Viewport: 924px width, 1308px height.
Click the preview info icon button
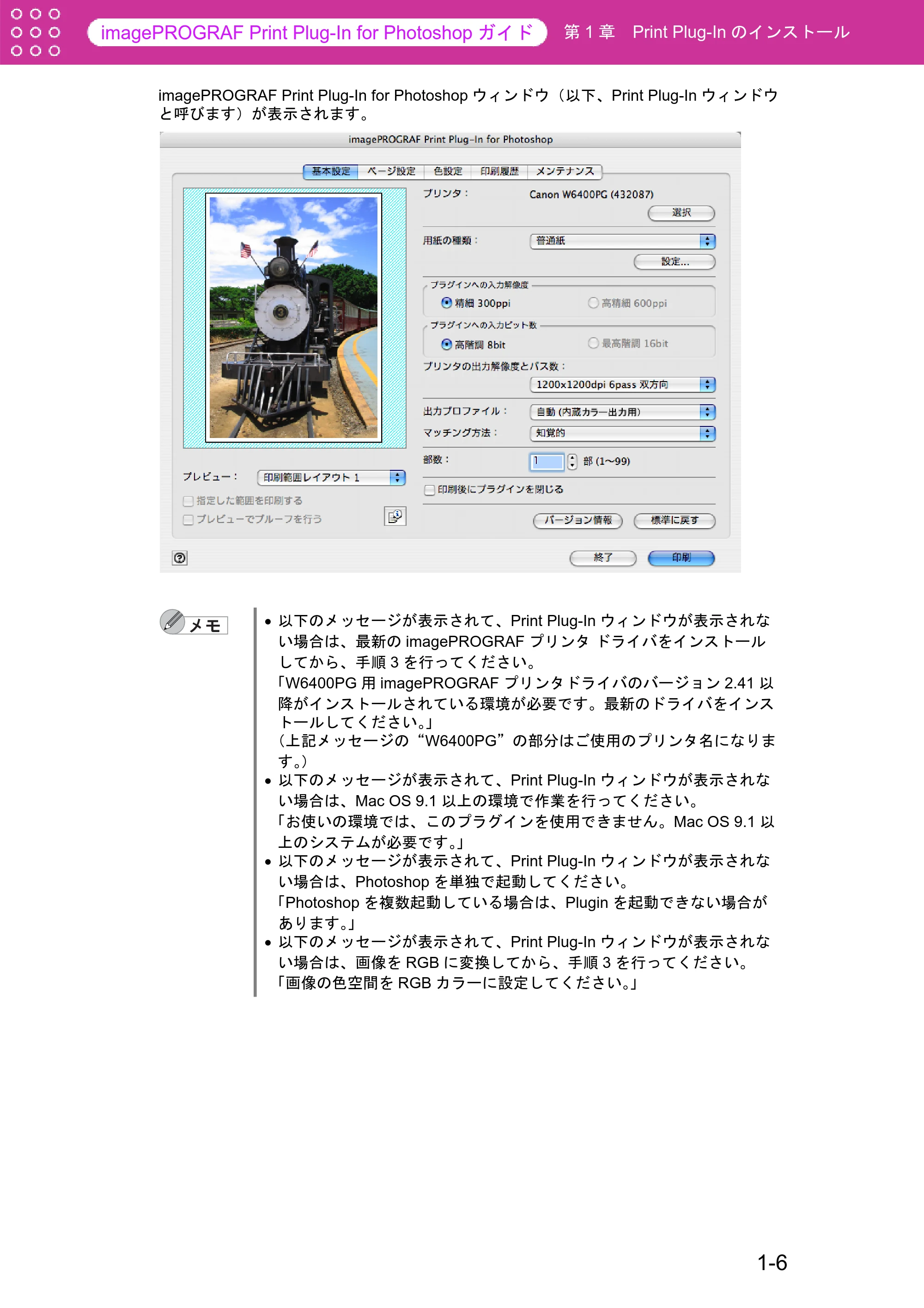395,516
